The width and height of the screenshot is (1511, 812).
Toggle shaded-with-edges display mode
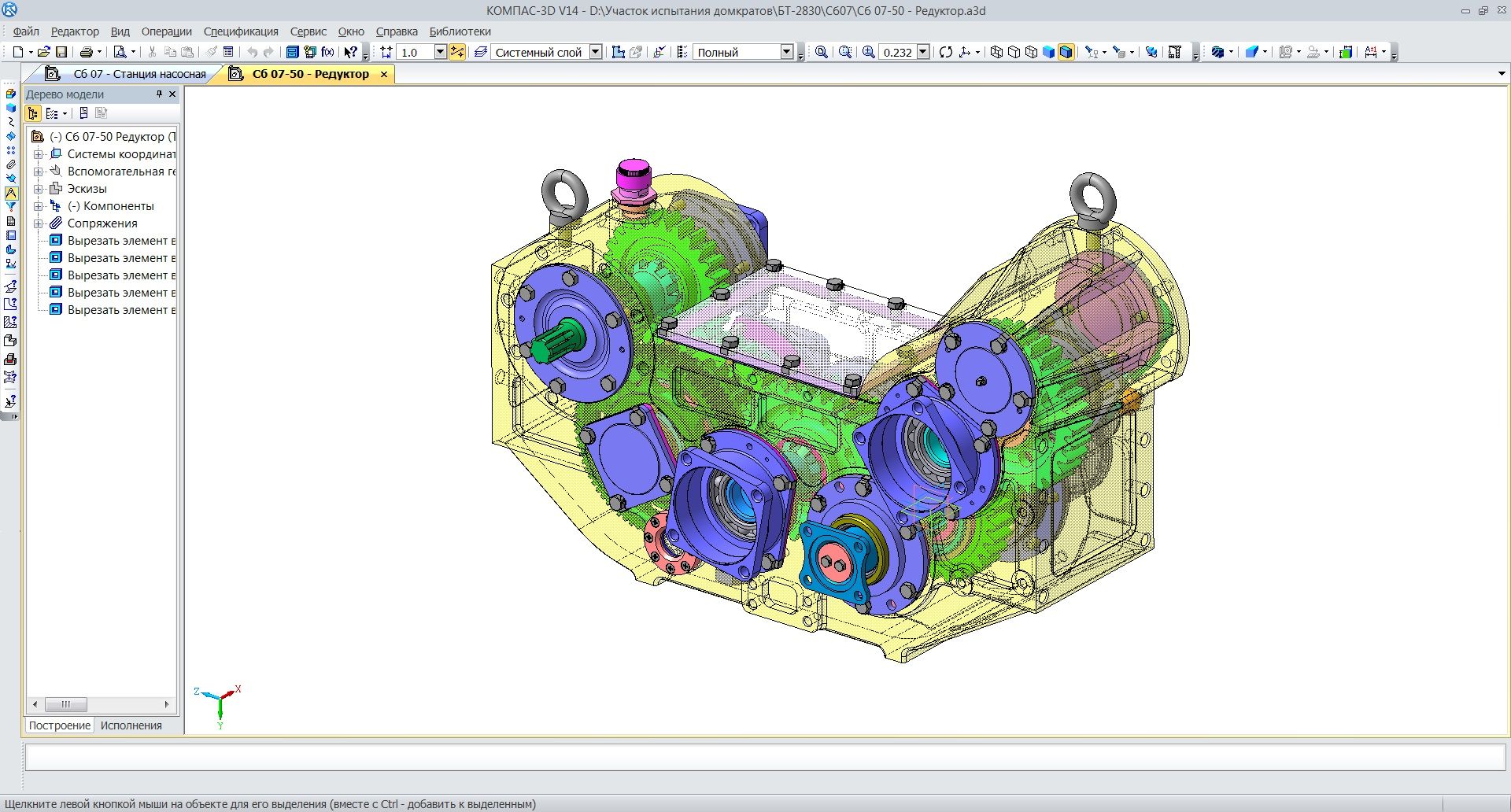tap(1066, 52)
